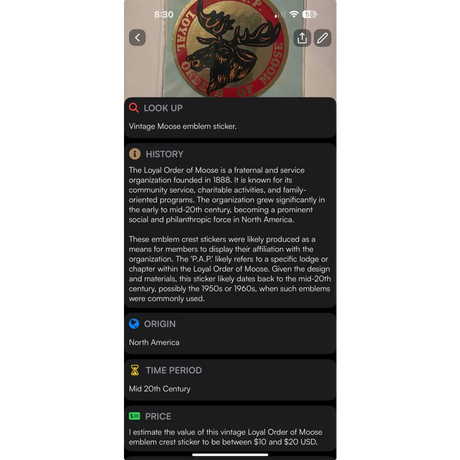460x460 pixels.
Task: Tap the PRICE section heading
Action: [x=158, y=416]
